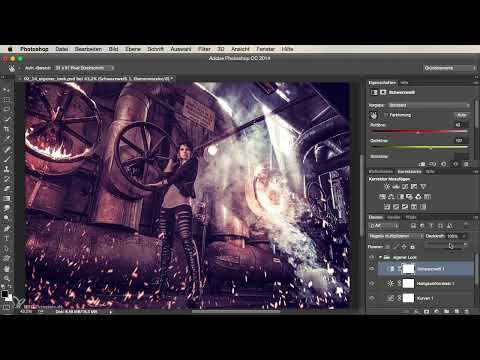Add a Levels adjustment from Korrekturen
Viewport: 480px width, 360px height.
coord(396,187)
